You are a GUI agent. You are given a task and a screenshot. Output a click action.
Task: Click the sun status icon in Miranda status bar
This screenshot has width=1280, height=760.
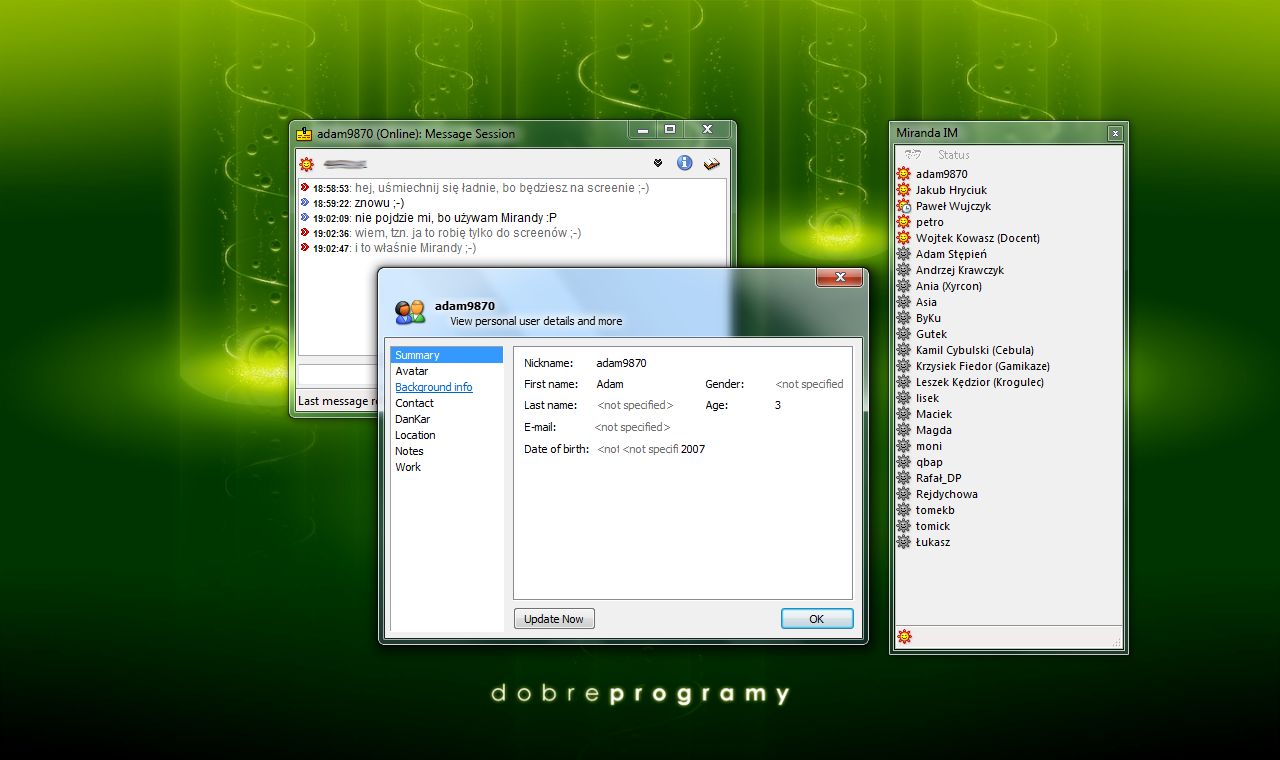point(904,636)
